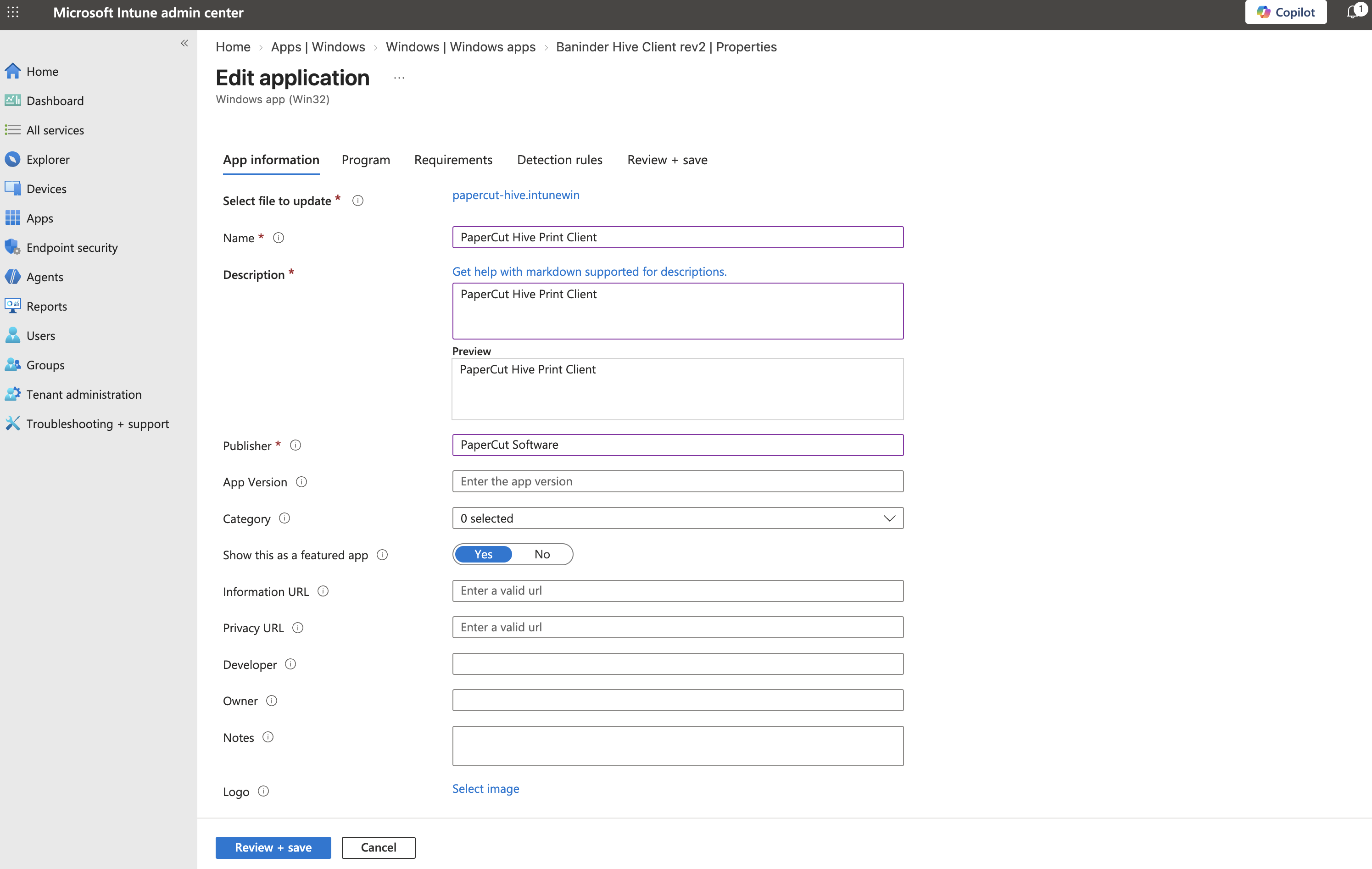Viewport: 1372px width, 869px height.
Task: Open Endpoint security in the sidebar
Action: [x=72, y=247]
